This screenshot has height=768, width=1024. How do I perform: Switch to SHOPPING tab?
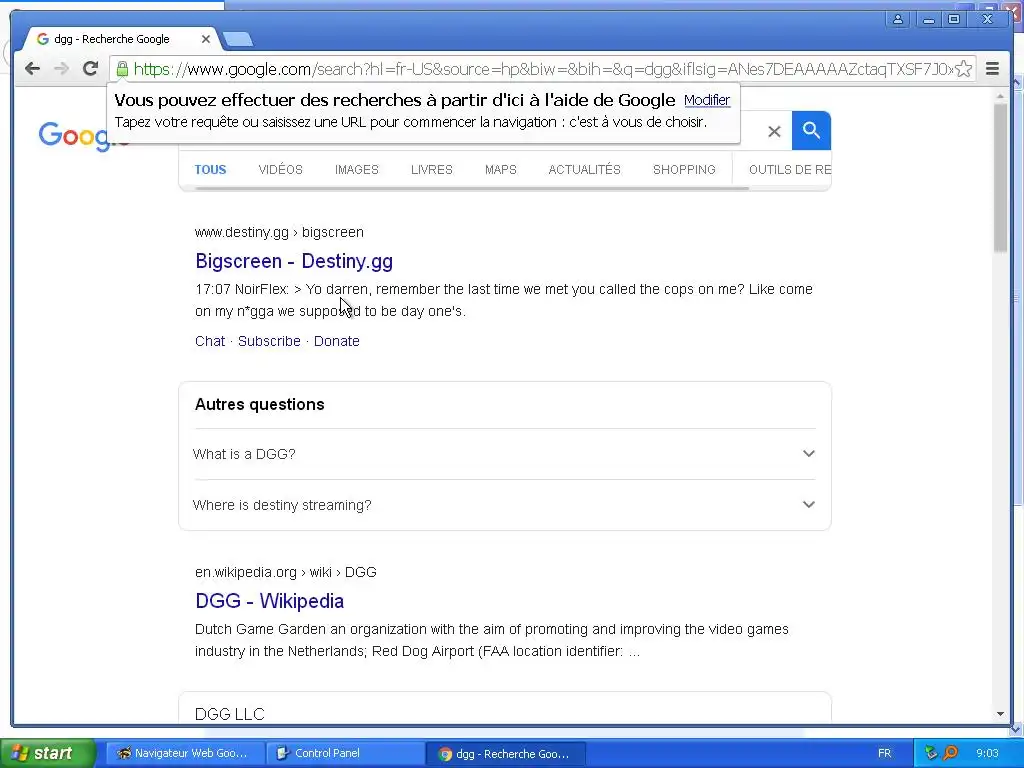(684, 170)
